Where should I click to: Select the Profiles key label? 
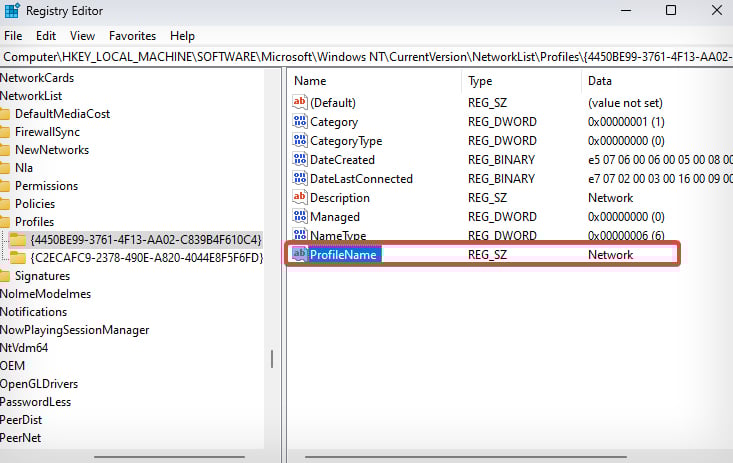tap(34, 222)
